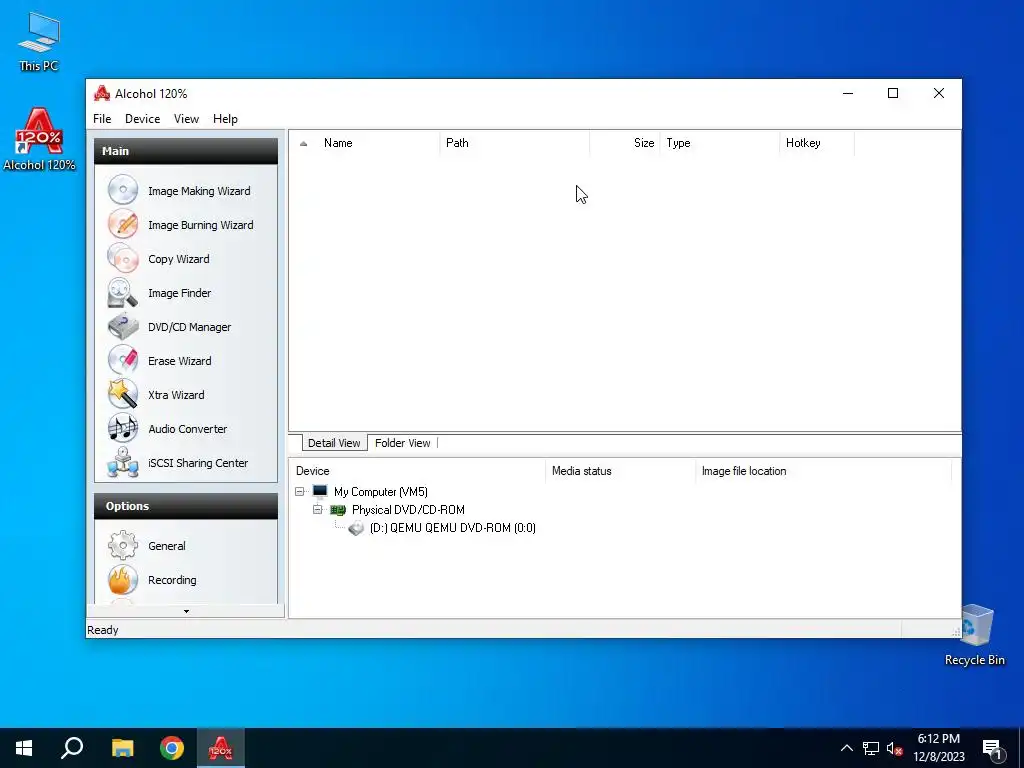Click the taskbar clock showing 6:12 PM
This screenshot has height=768, width=1024.
pyautogui.click(x=938, y=748)
